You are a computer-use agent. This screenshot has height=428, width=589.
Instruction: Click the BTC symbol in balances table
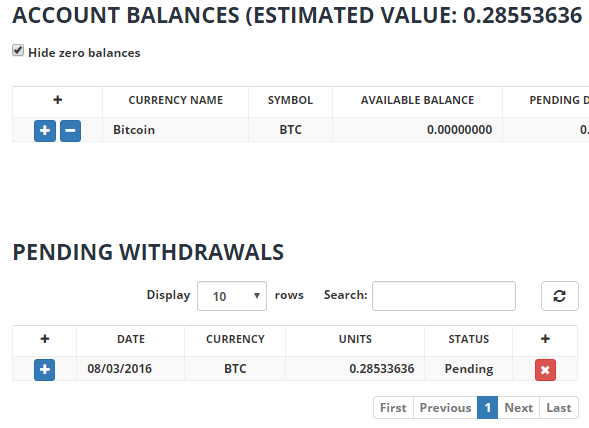pyautogui.click(x=290, y=130)
